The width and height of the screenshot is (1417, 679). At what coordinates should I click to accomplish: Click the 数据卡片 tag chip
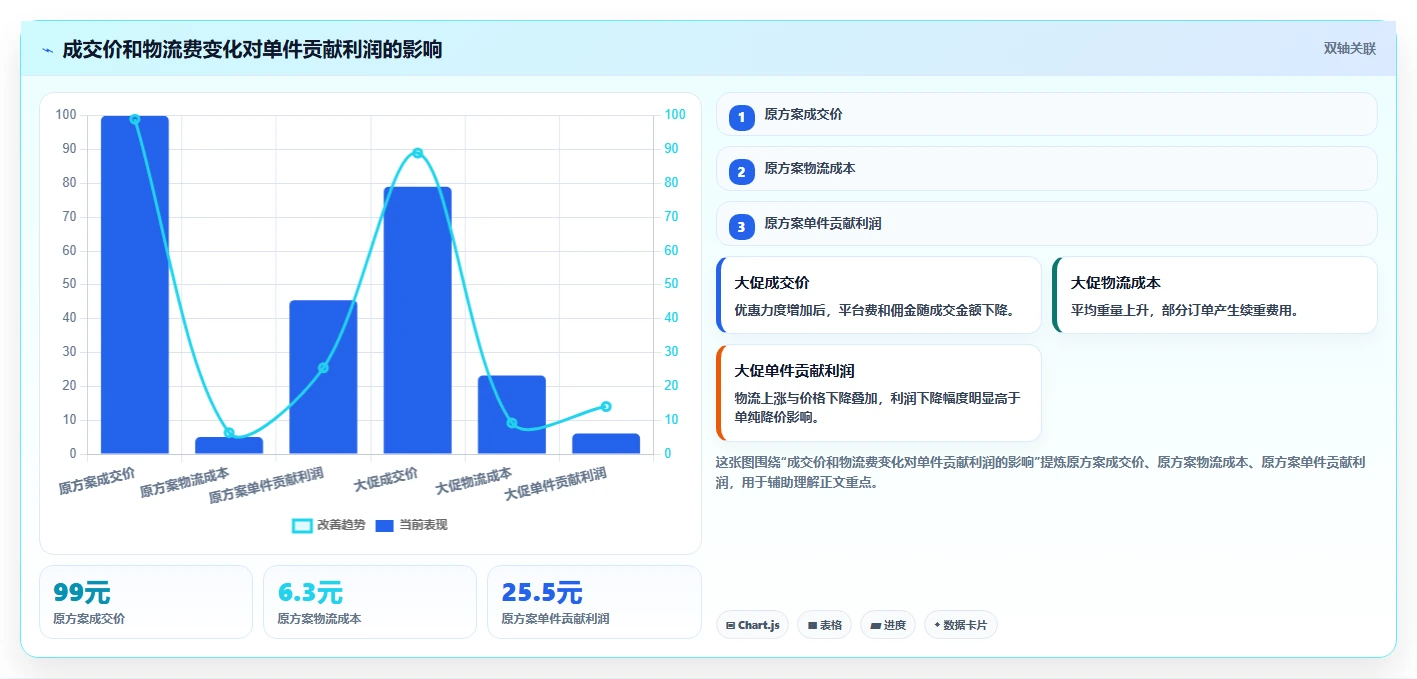[x=961, y=625]
